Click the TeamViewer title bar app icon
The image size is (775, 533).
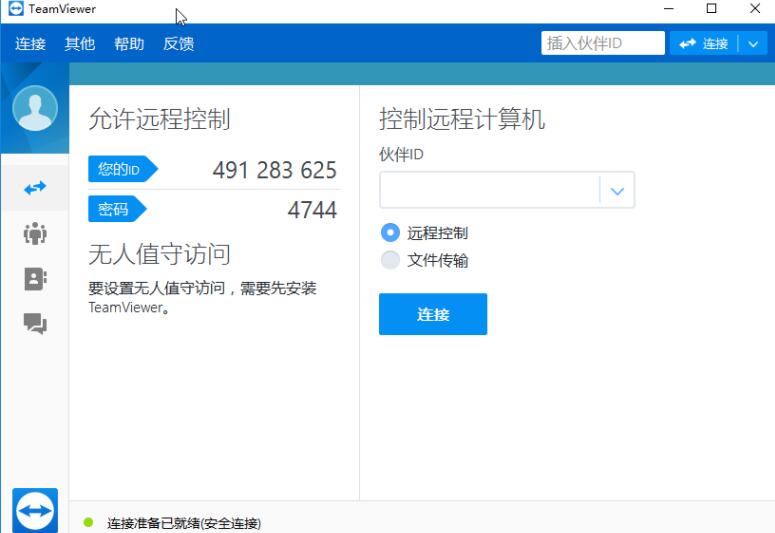click(16, 8)
